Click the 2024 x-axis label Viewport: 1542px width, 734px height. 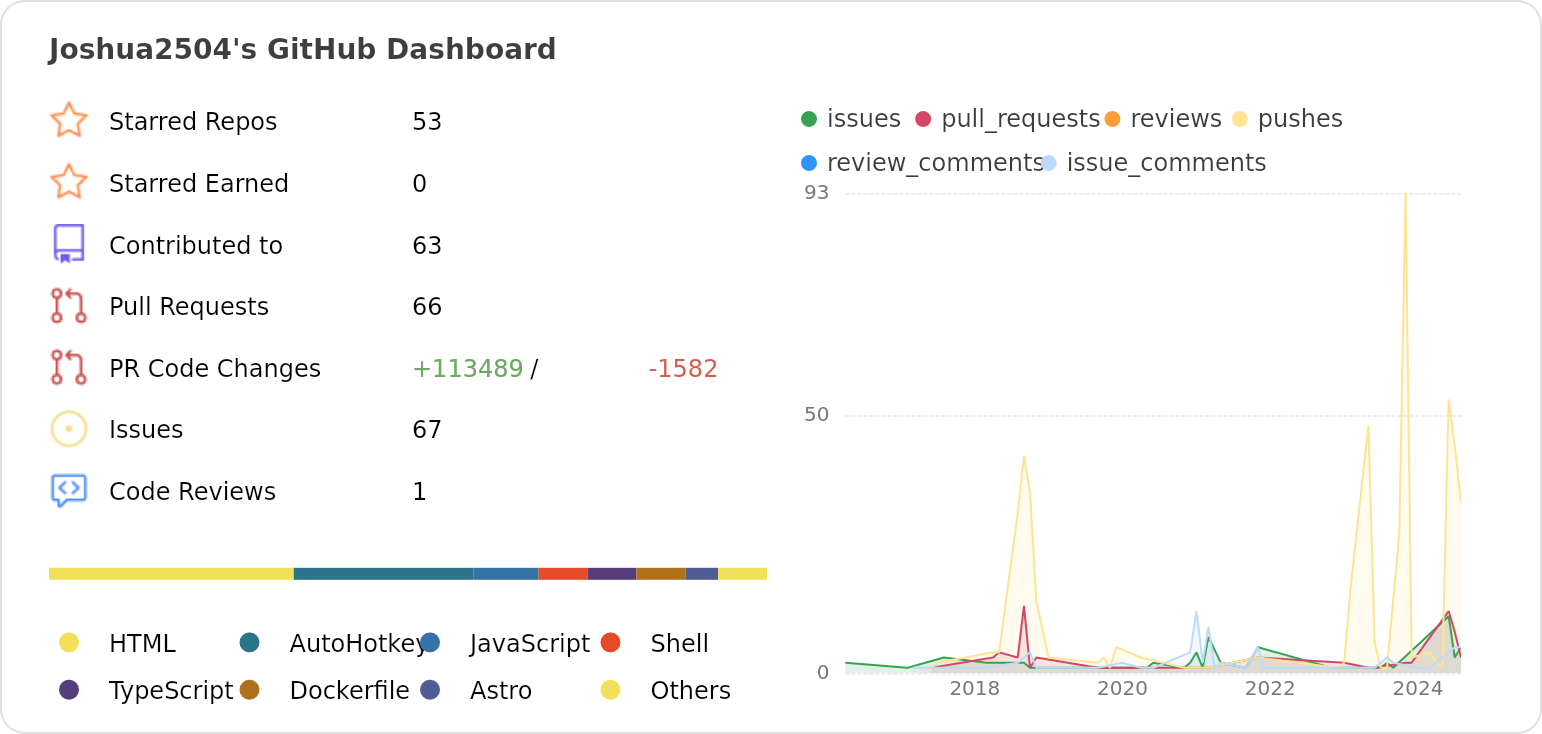coord(1418,689)
